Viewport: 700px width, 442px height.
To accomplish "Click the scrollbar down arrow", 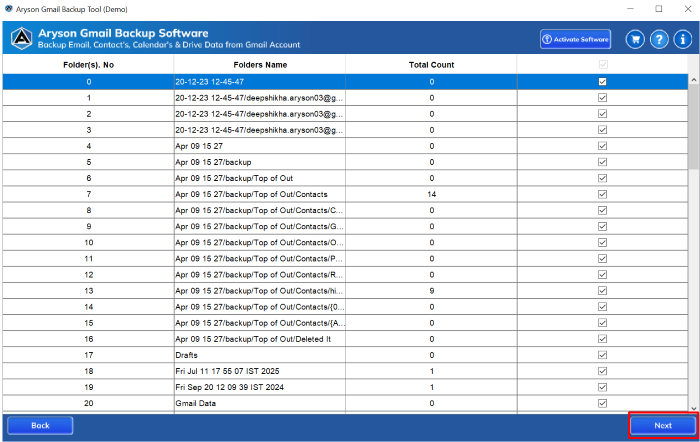I will [693, 407].
